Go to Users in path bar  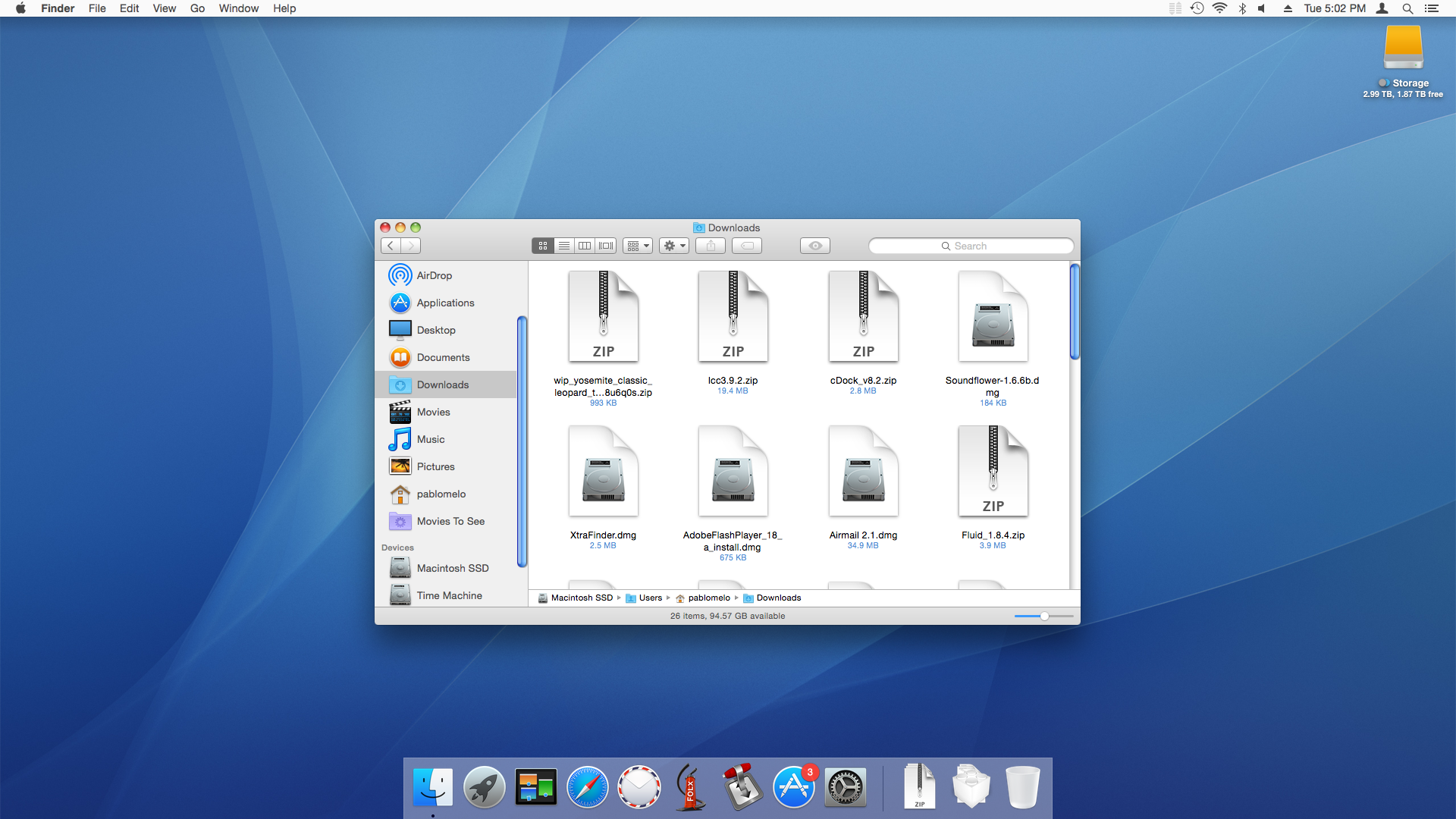coord(650,598)
